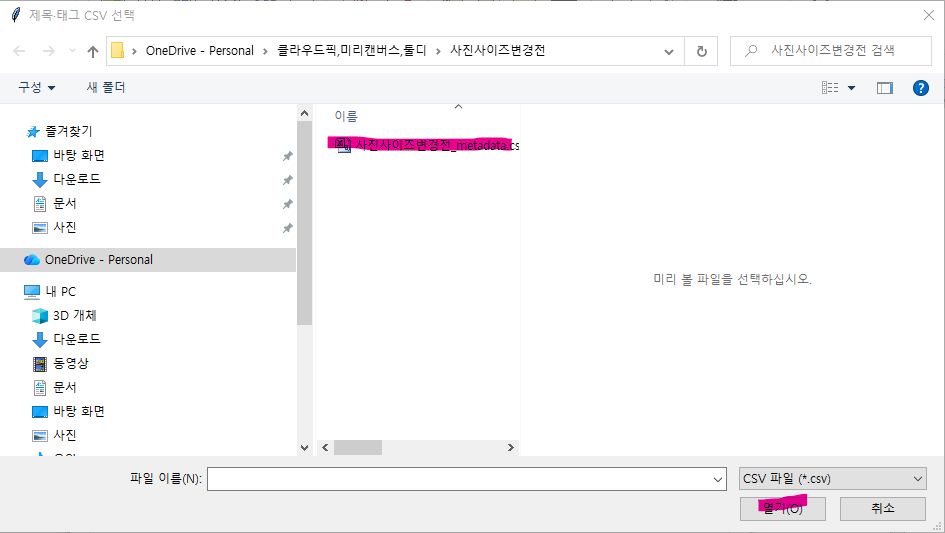Click pin icon next to 사진 favorite
This screenshot has width=945, height=533.
tap(287, 228)
